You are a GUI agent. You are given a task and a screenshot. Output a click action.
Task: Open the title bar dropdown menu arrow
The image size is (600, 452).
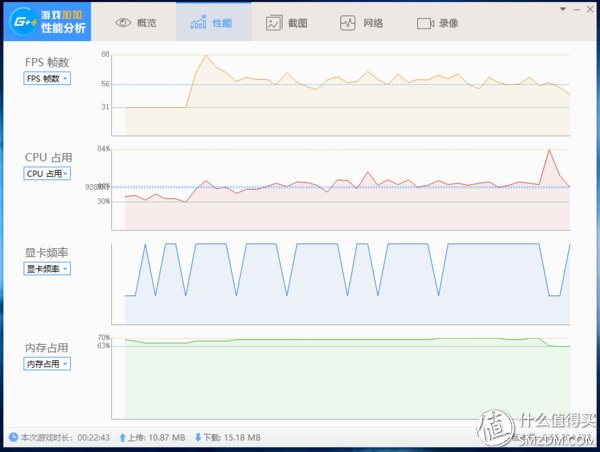click(563, 9)
